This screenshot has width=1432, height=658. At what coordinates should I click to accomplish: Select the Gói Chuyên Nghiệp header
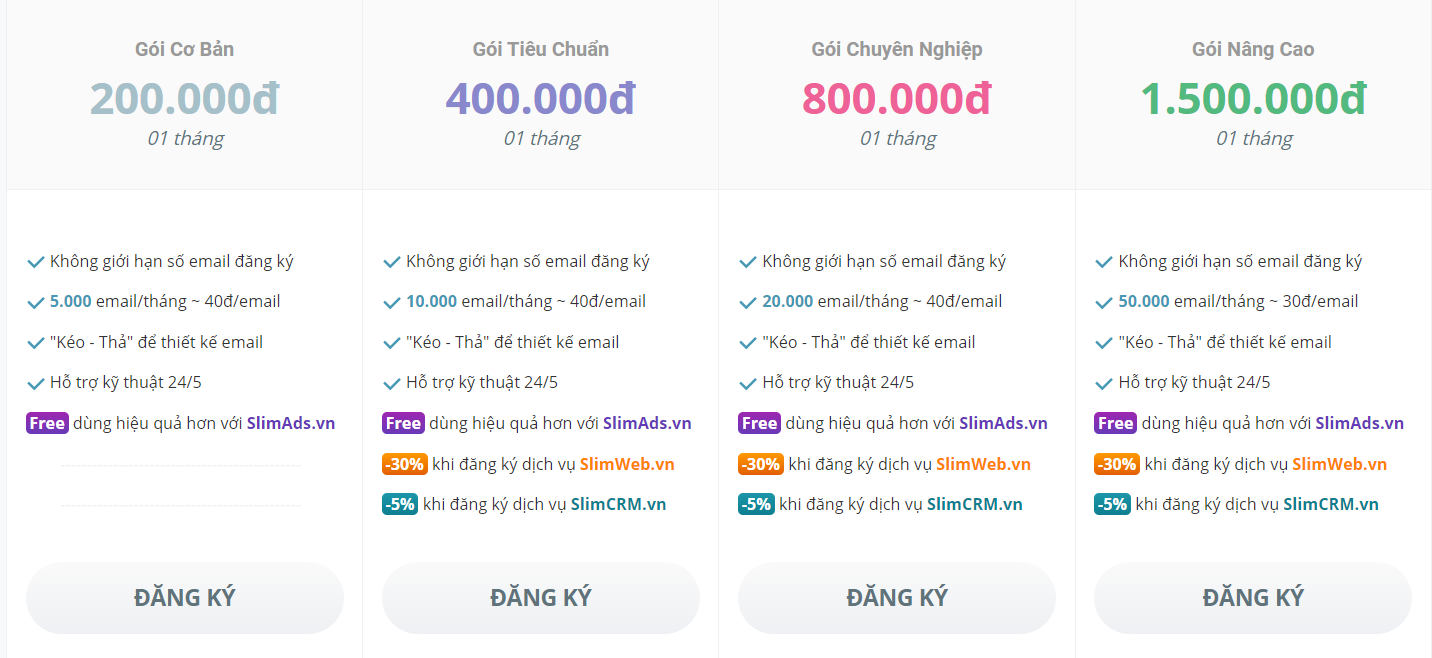point(896,47)
